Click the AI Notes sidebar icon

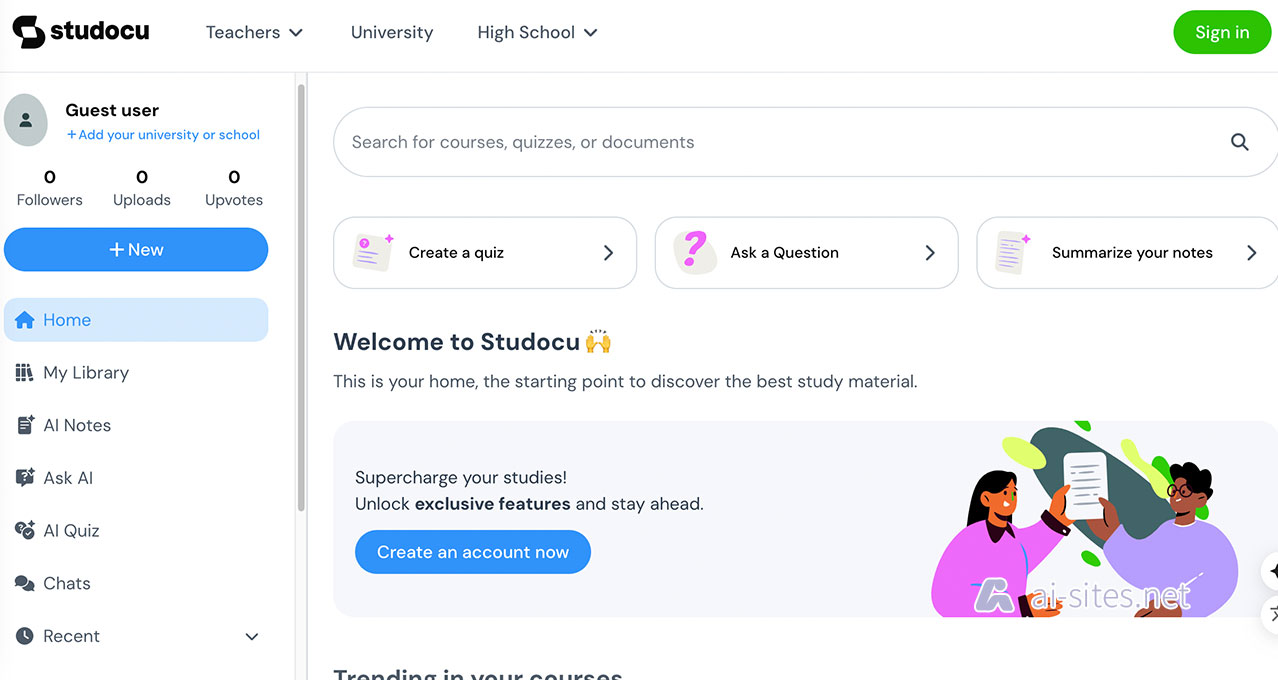[x=25, y=426]
